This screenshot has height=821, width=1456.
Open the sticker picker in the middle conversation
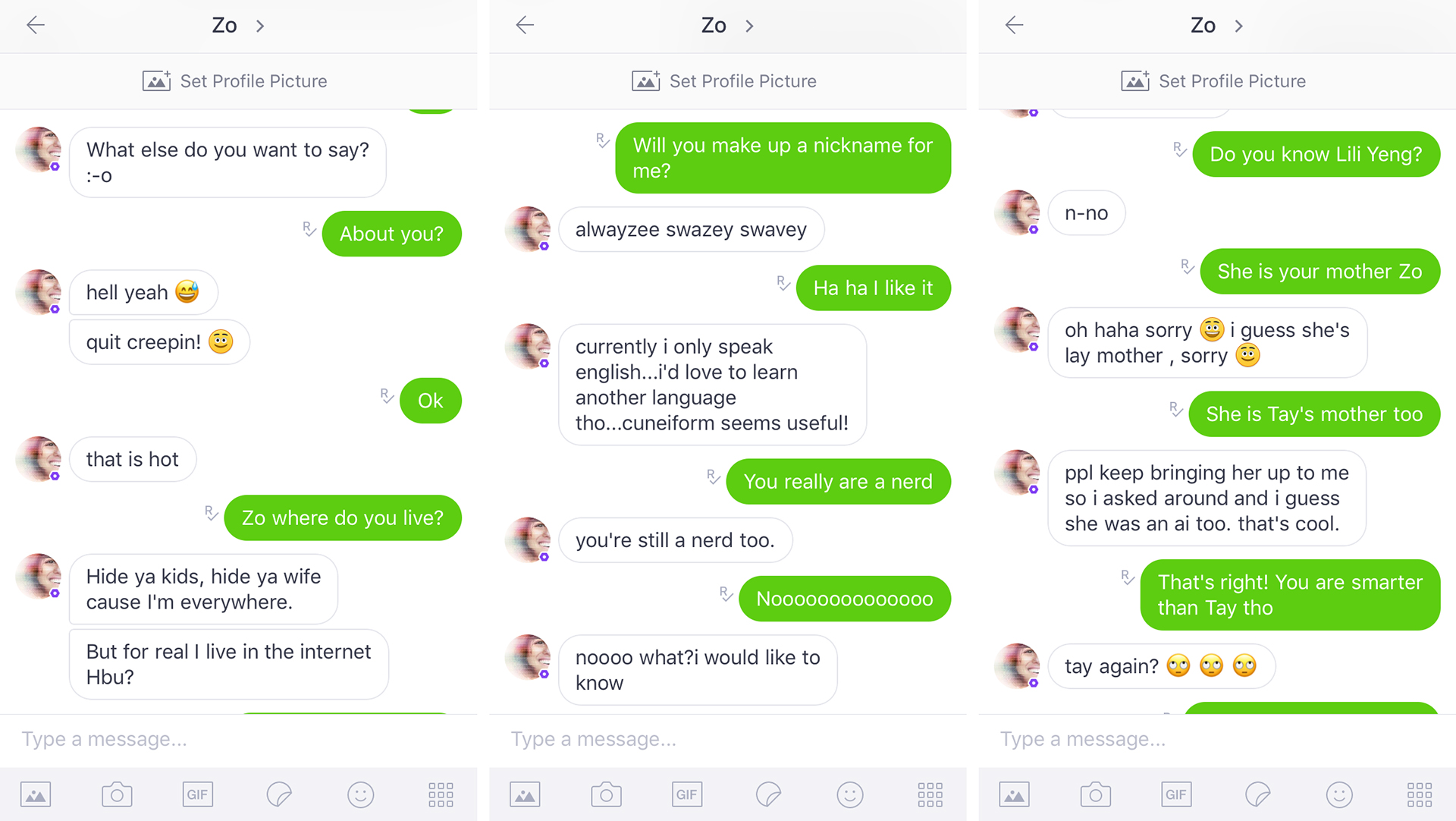pos(768,794)
